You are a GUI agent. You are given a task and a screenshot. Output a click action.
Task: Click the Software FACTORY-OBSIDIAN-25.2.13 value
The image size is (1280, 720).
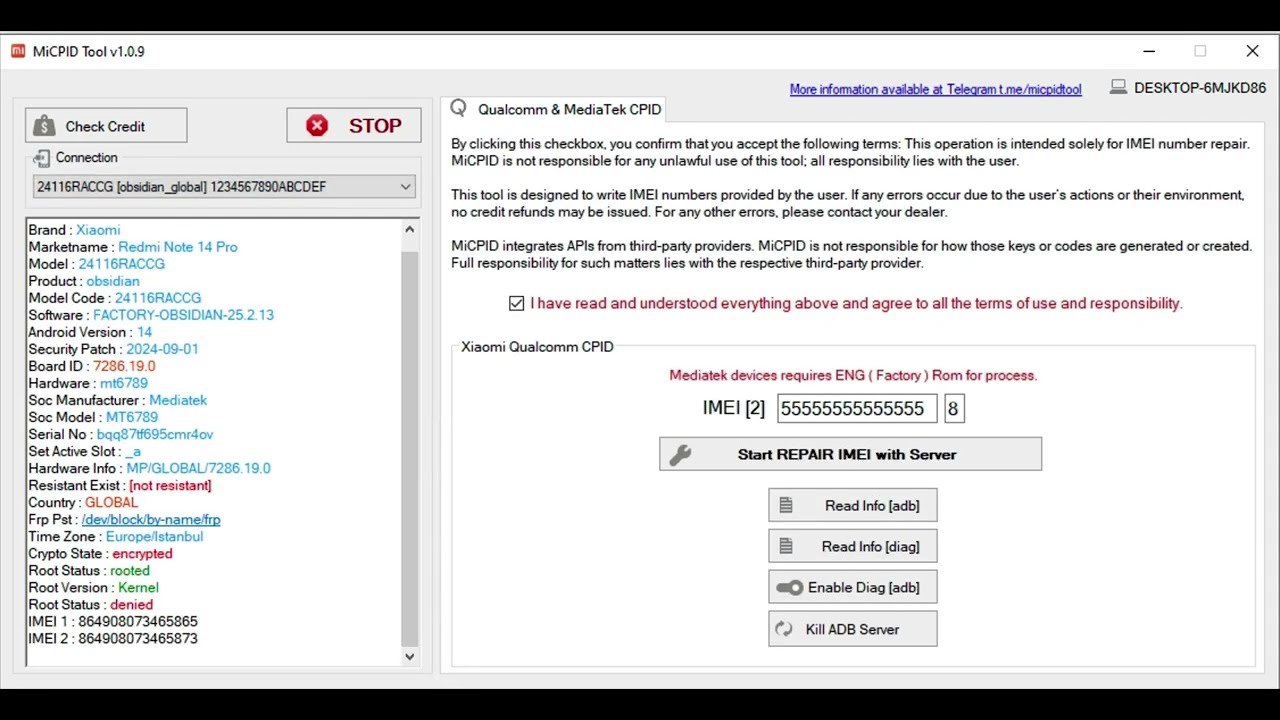coord(183,315)
